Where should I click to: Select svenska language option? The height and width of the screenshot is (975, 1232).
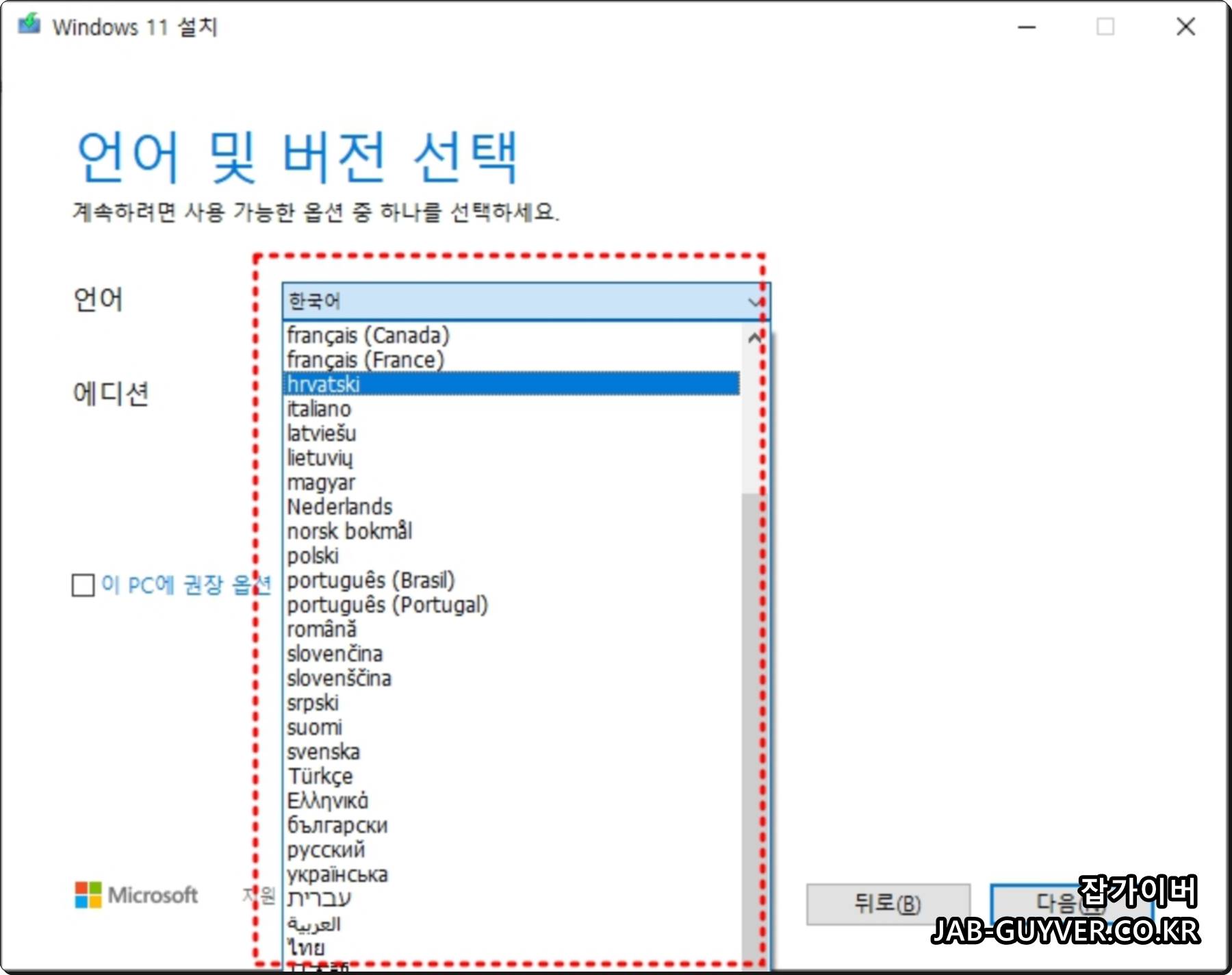click(511, 752)
